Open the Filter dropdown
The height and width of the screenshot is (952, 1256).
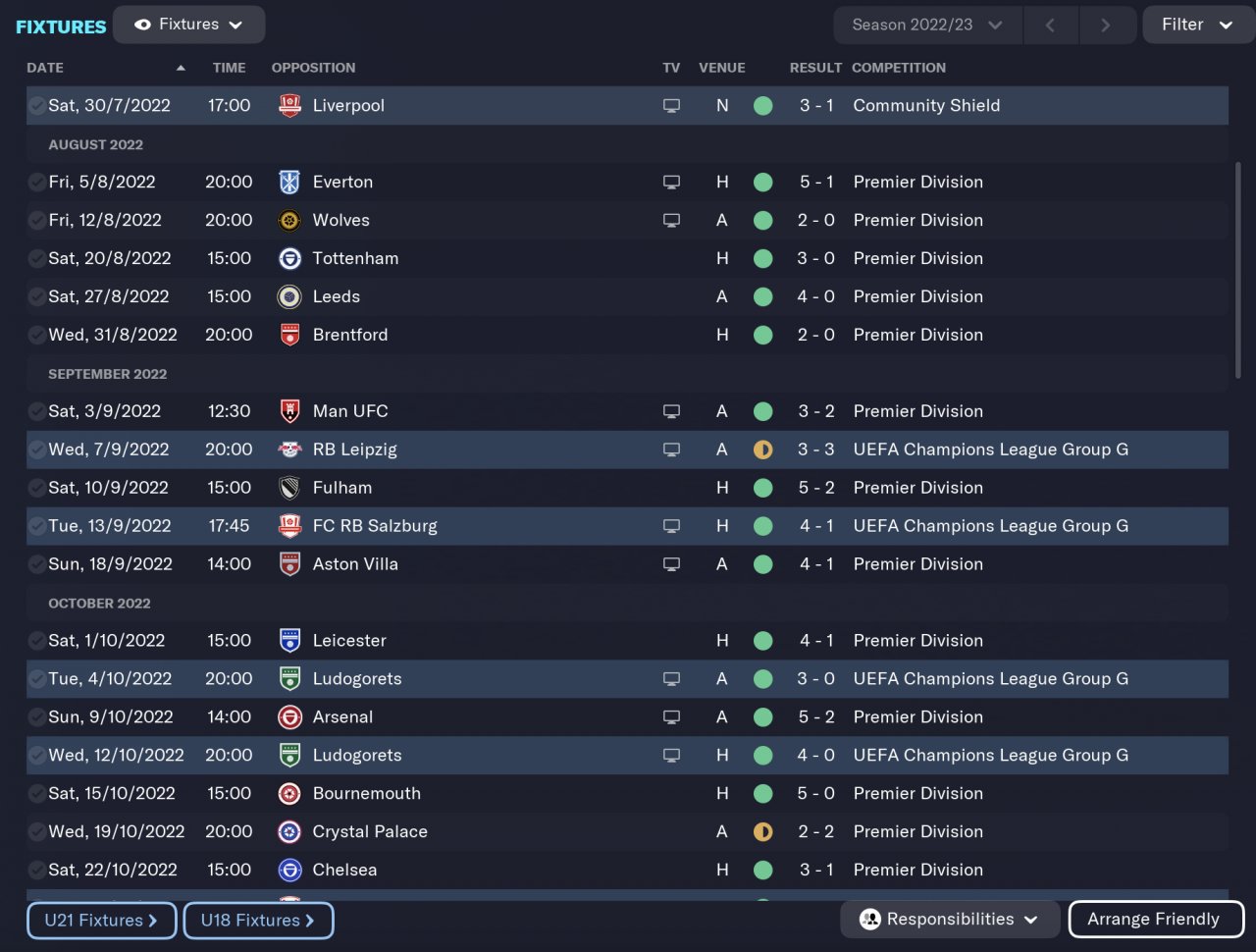(1196, 25)
